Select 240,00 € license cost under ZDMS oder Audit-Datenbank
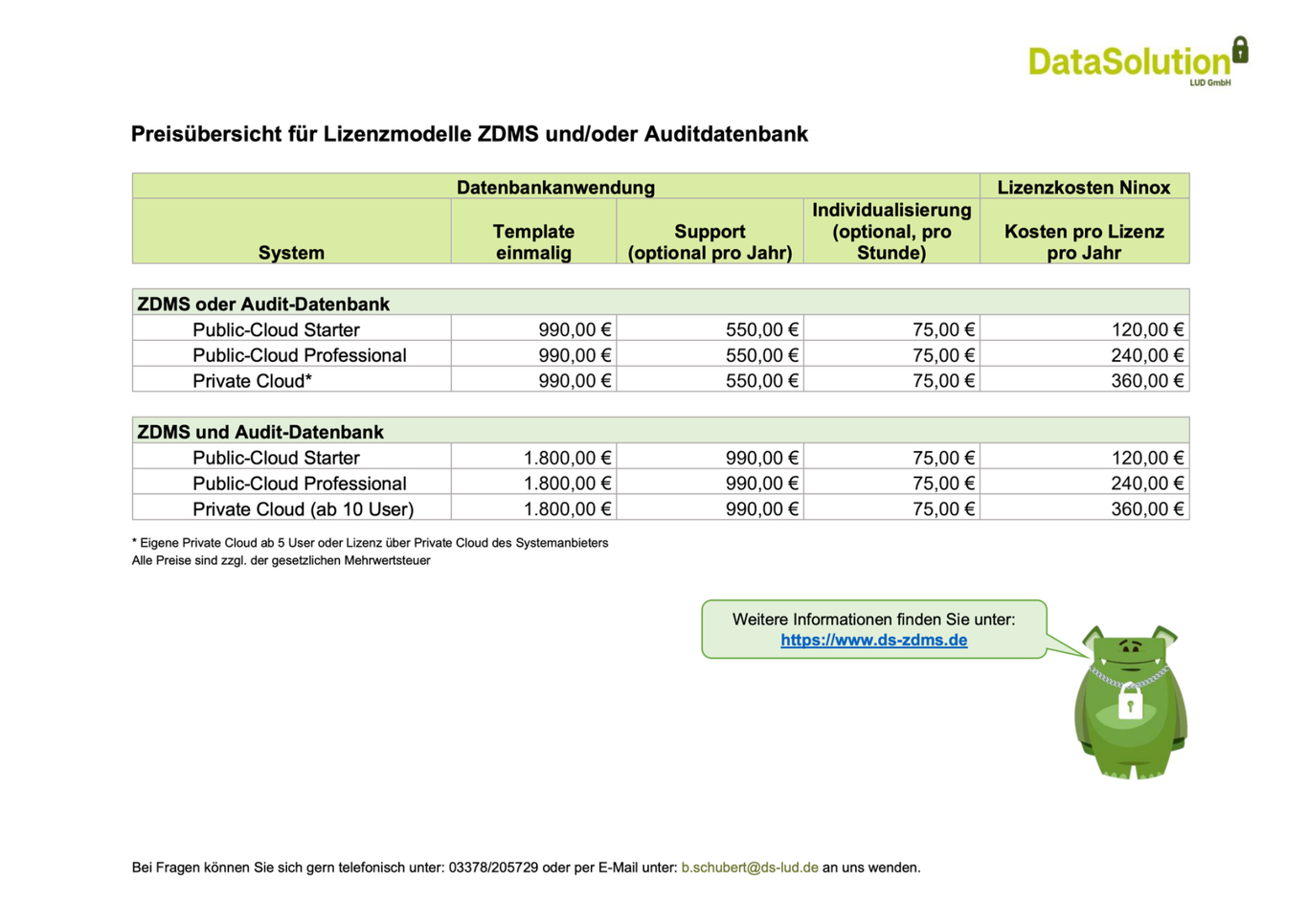Viewport: 1308px width, 924px height. click(x=1147, y=355)
